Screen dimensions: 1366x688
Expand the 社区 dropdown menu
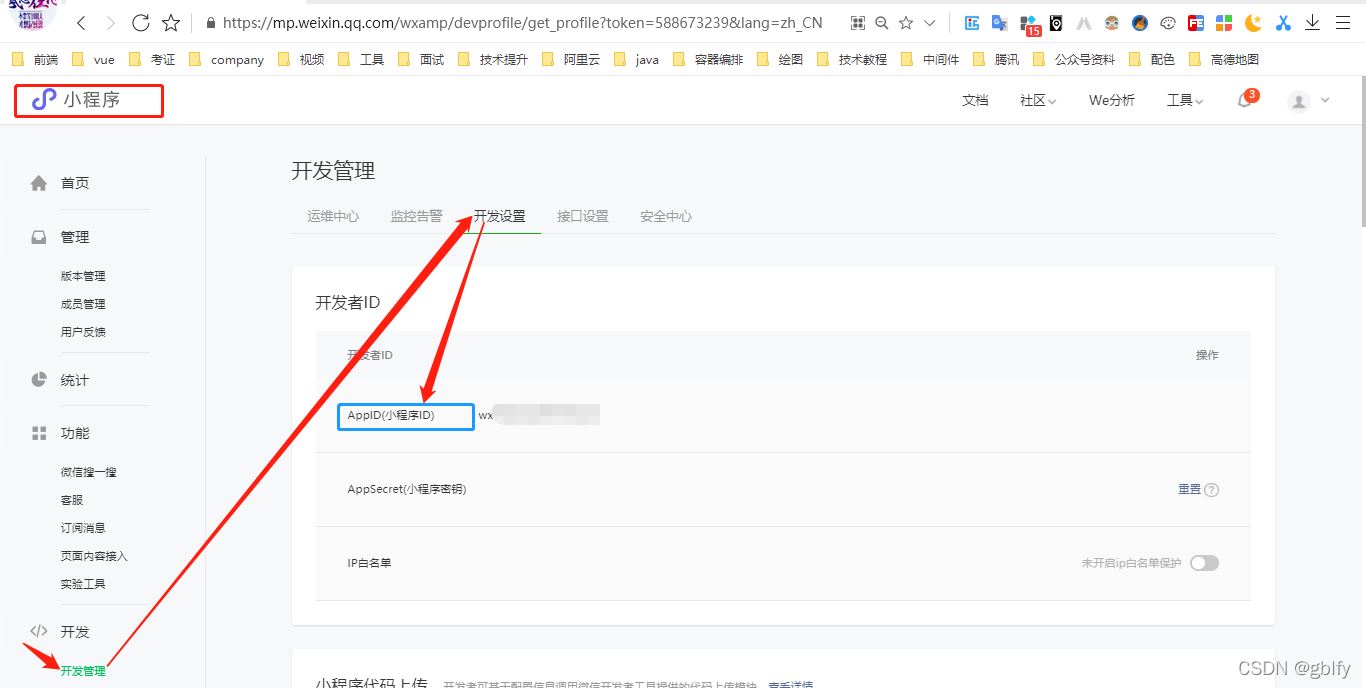[1038, 101]
